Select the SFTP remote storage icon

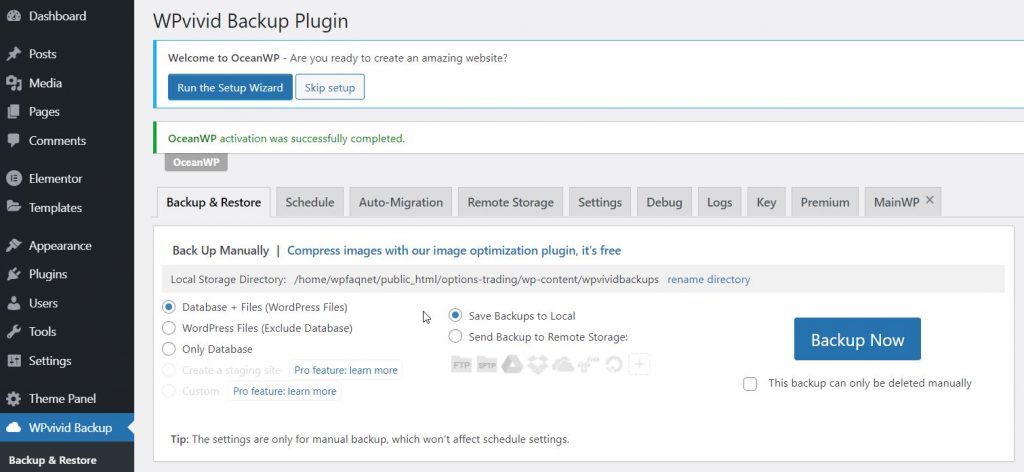click(487, 364)
